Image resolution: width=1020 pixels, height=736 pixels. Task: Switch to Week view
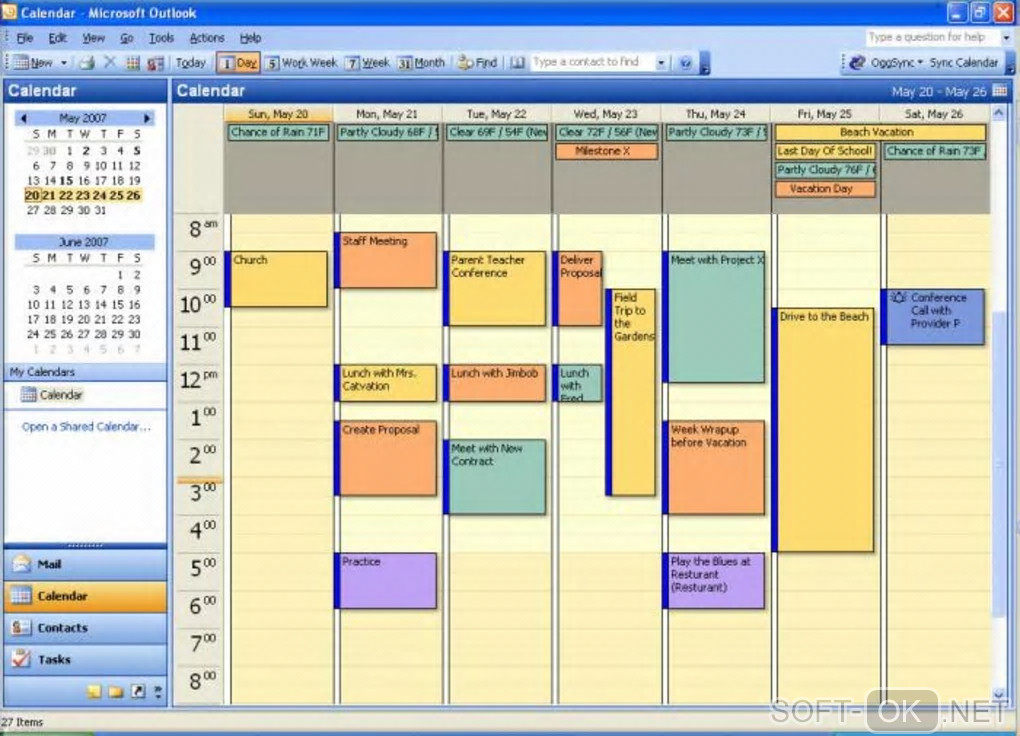(x=368, y=62)
